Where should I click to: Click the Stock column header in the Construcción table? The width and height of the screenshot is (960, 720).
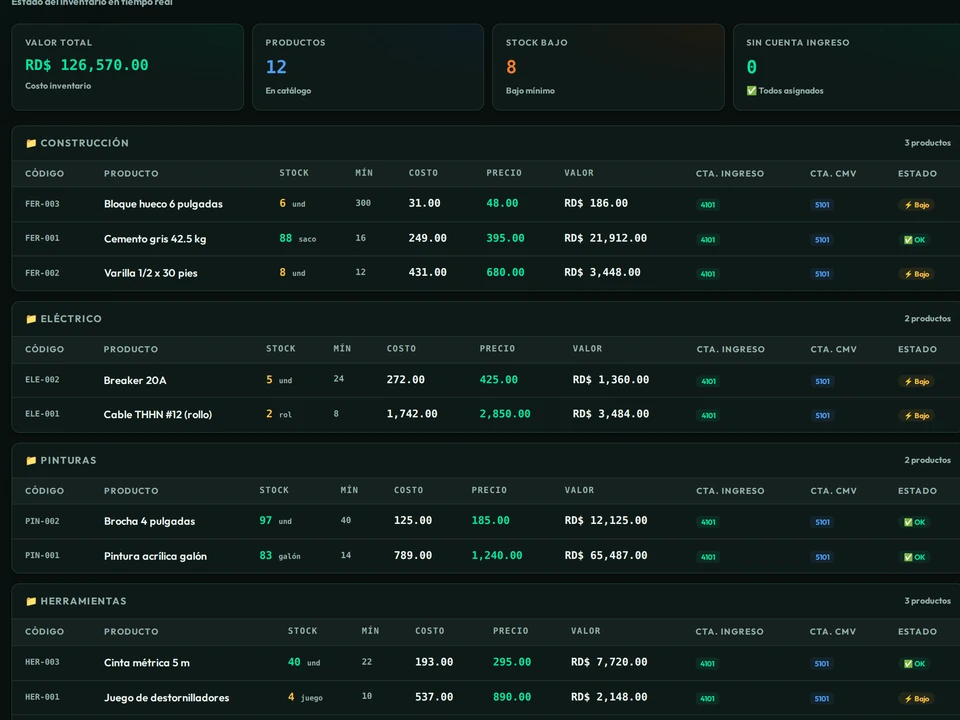click(294, 173)
